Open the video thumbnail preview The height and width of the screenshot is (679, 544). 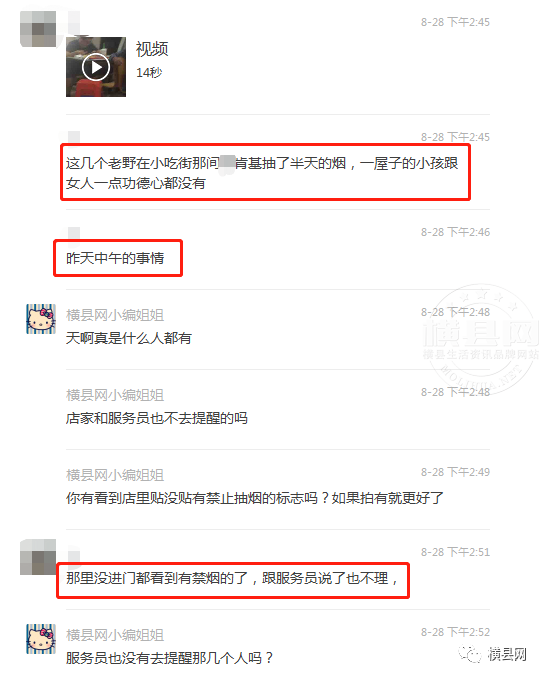click(x=96, y=67)
